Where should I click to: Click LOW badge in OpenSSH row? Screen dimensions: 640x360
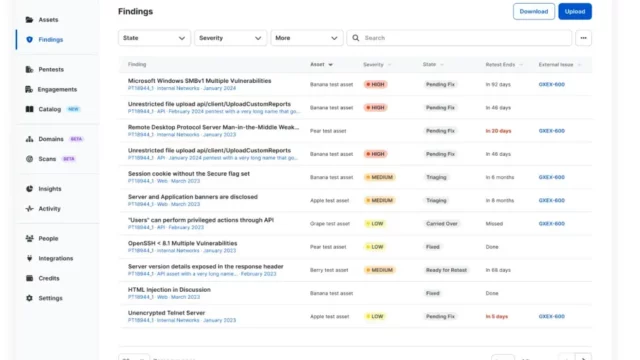click(x=375, y=247)
